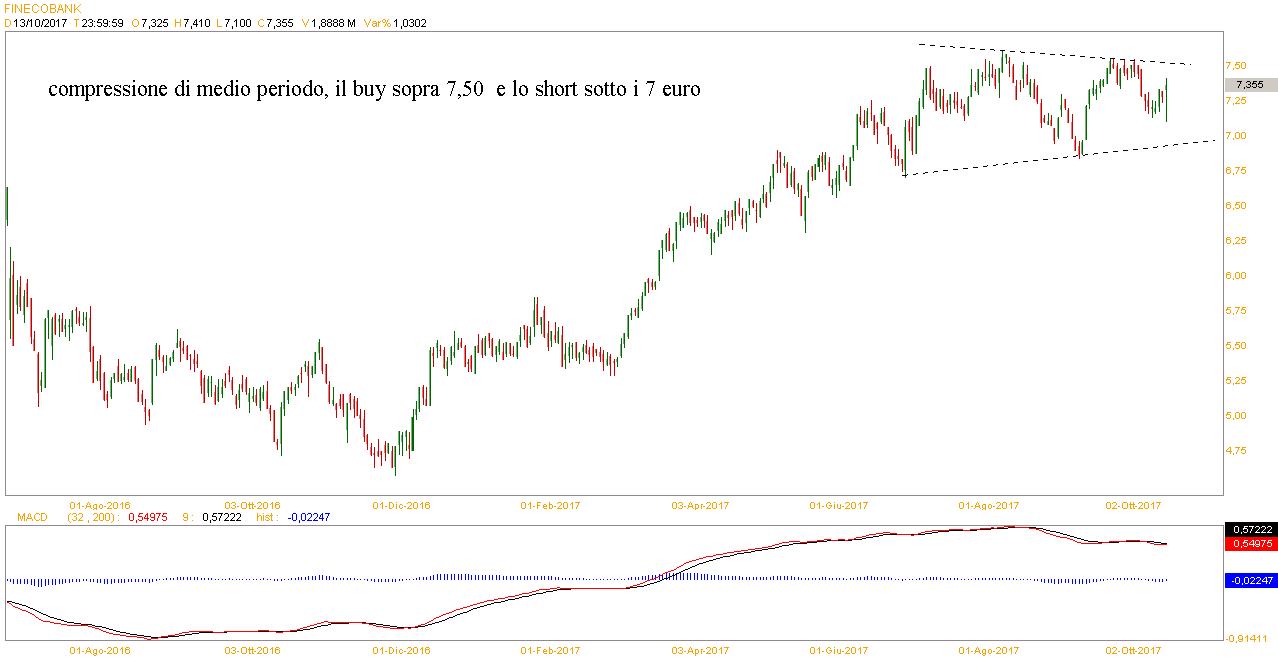Click the 5,25 price axis label
Screen dimensions: 1278x668
[1236, 381]
